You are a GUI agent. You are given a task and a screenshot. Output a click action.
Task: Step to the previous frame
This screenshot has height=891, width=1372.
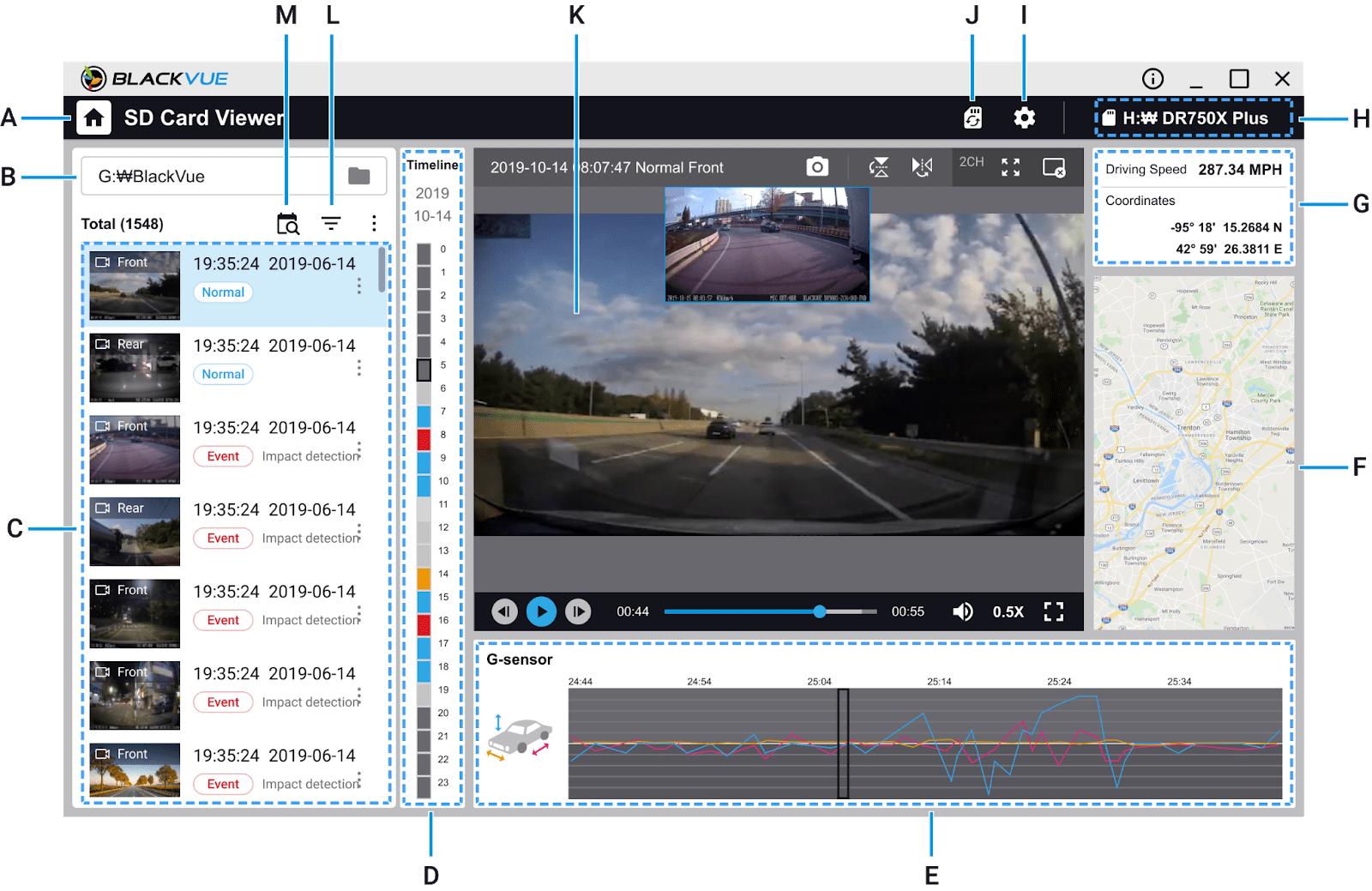pos(504,611)
